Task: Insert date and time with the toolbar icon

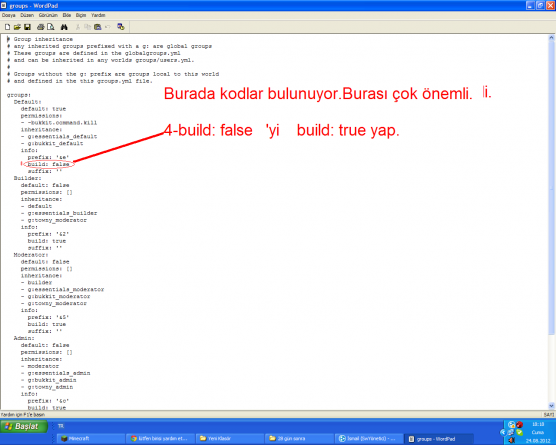Action: pos(121,27)
